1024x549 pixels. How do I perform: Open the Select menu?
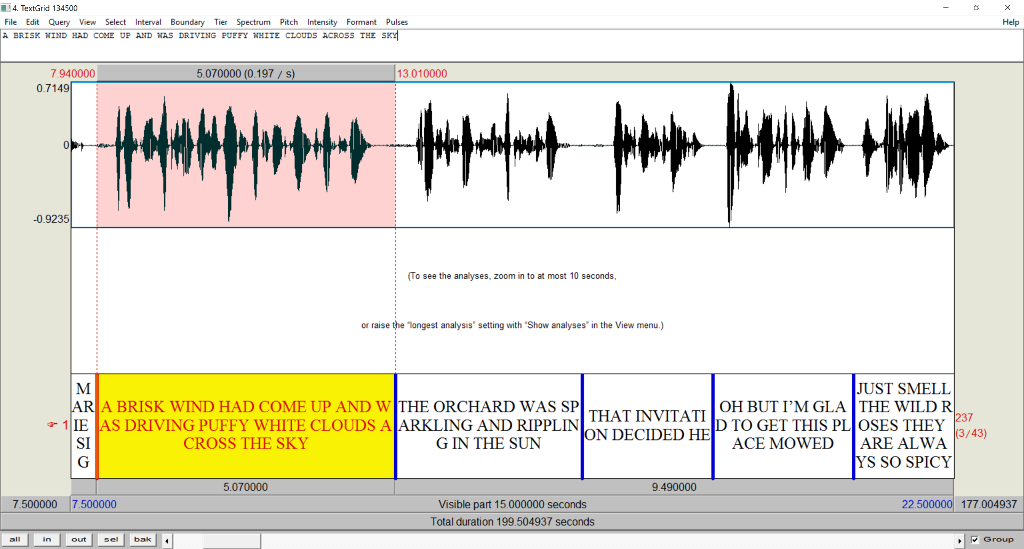point(116,22)
